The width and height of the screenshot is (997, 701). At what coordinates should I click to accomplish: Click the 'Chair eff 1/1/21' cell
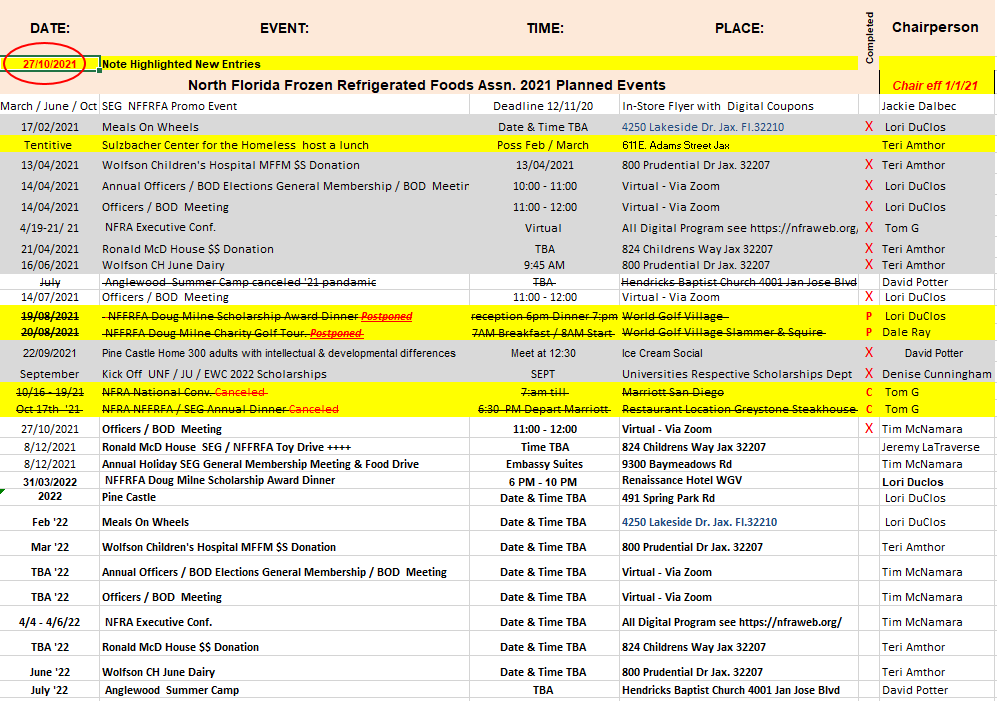(935, 85)
